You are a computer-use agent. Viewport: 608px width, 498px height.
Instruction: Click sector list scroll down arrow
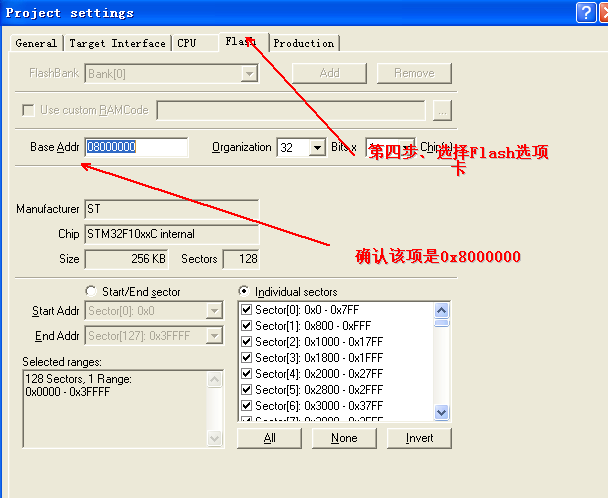click(442, 412)
